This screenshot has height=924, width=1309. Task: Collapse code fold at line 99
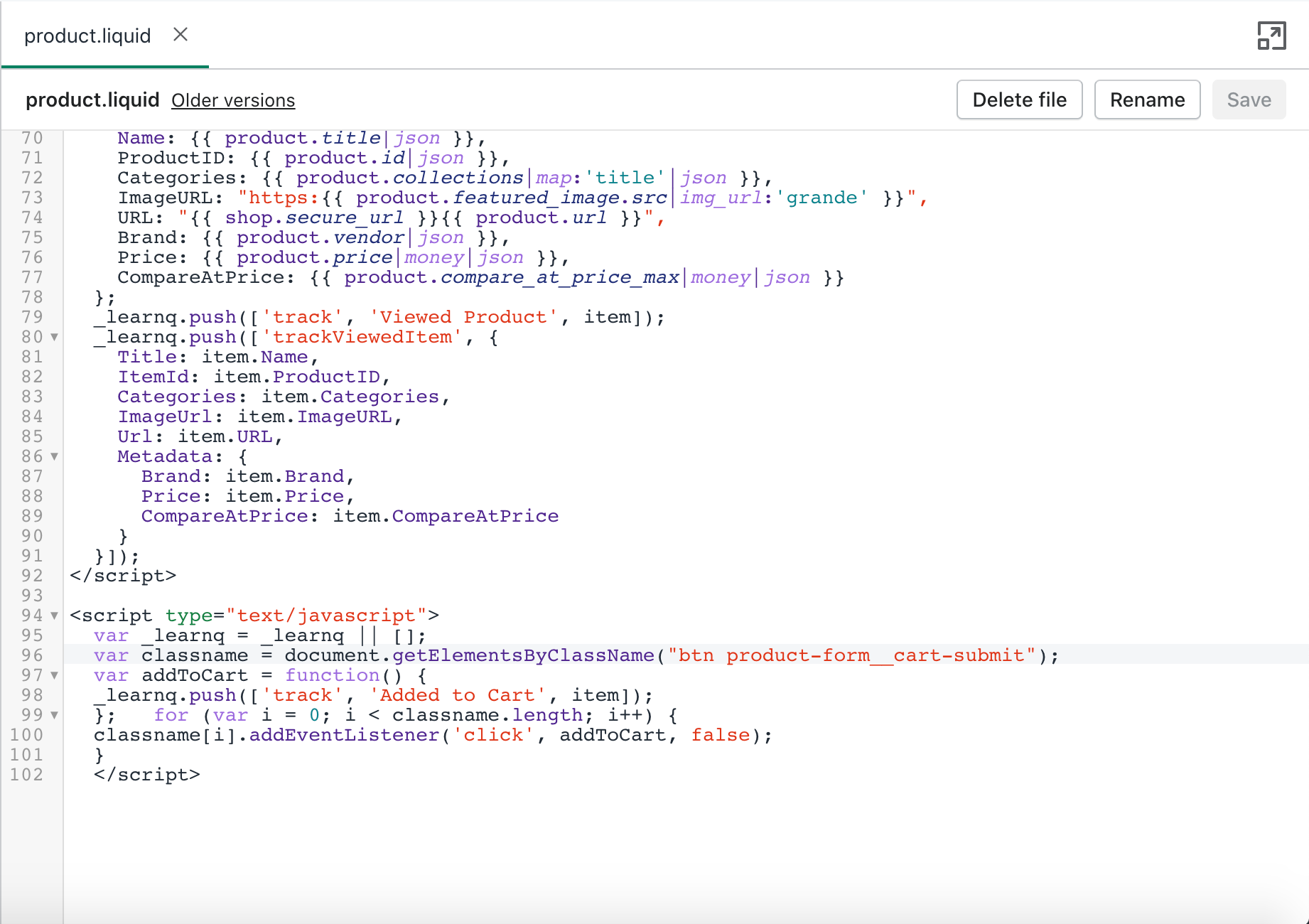click(x=54, y=715)
